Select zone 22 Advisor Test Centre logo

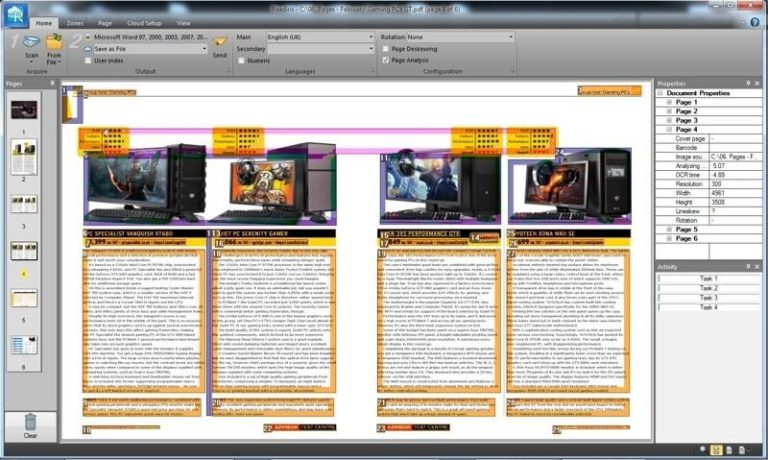[x=300, y=428]
